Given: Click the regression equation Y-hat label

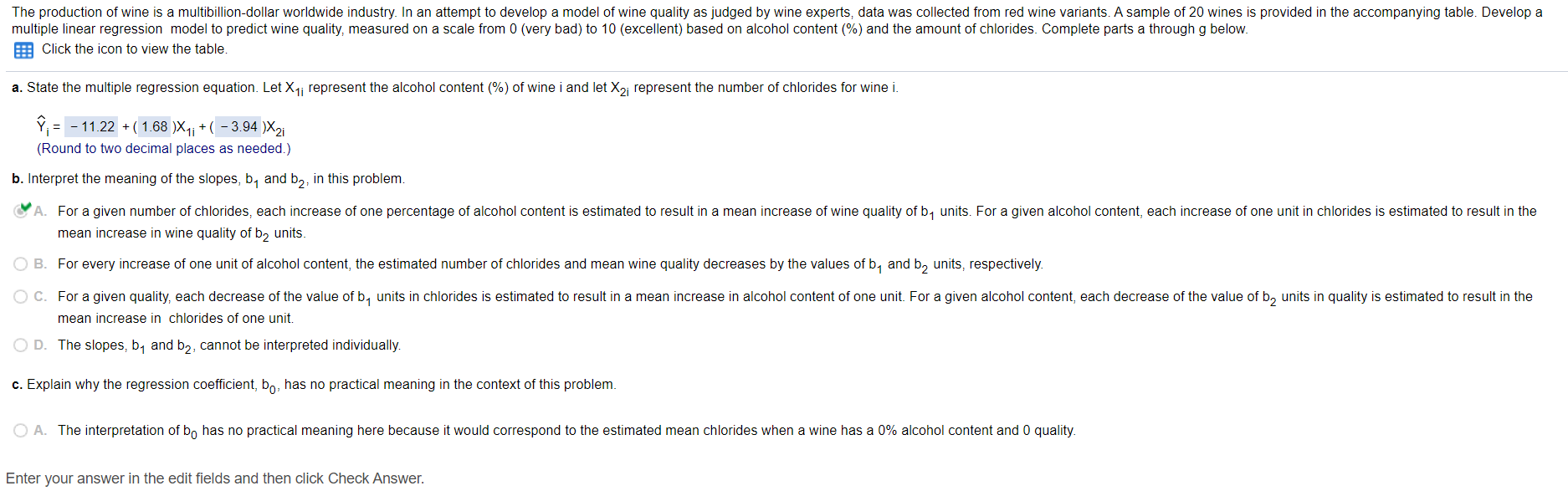Looking at the screenshot, I should point(42,125).
